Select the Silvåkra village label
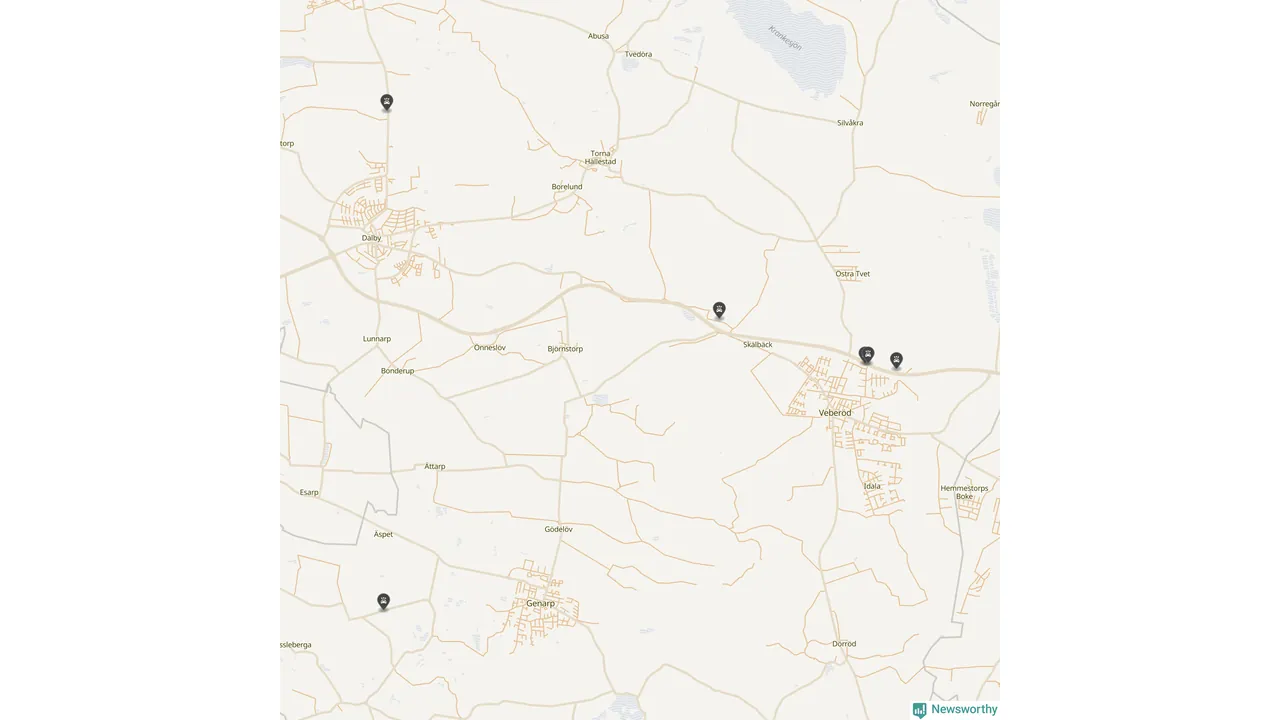1280x720 pixels. [x=850, y=123]
